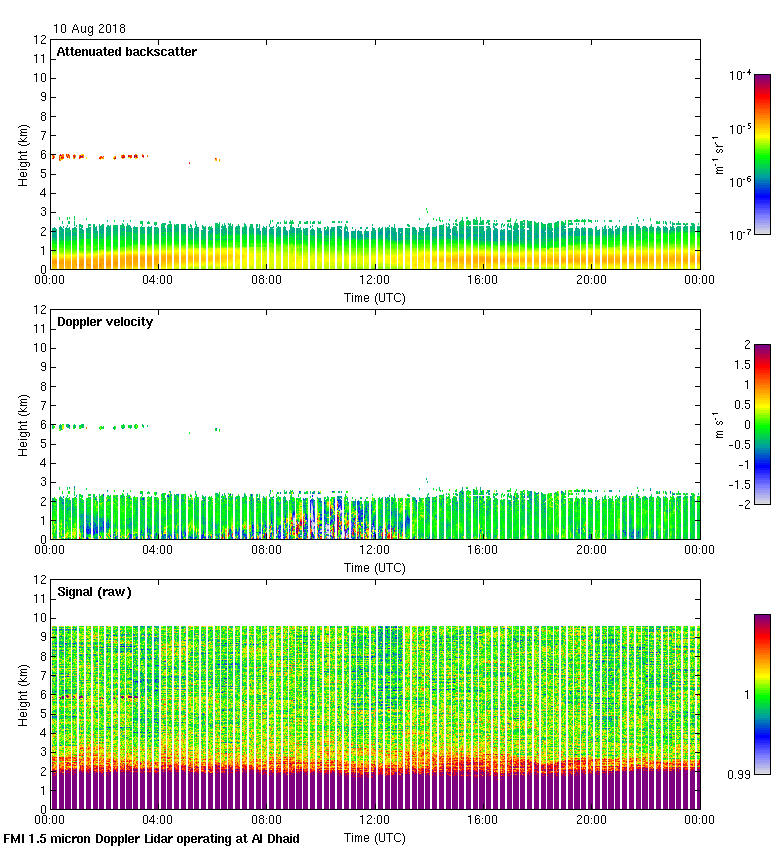Click "Time (UTC)" label under backscatter plot
The height and width of the screenshot is (850, 780).
[376, 298]
